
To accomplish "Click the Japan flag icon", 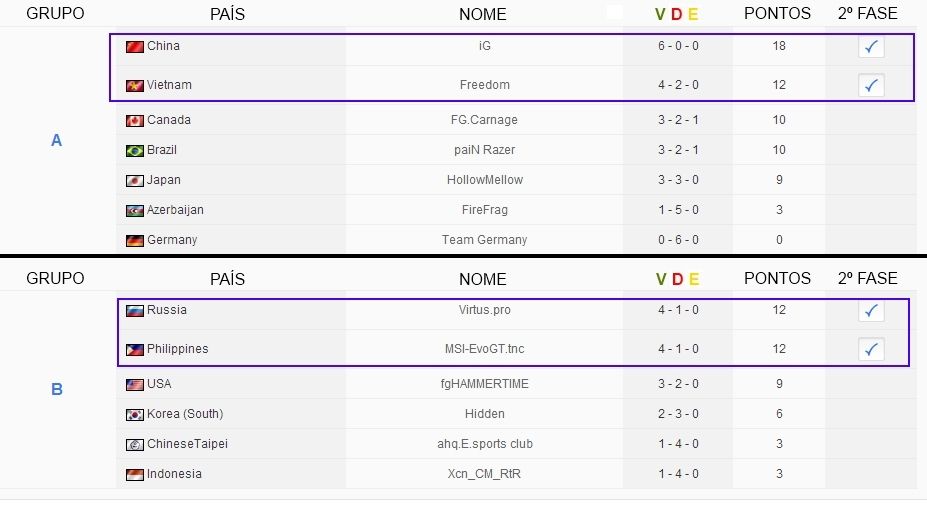I will point(135,181).
